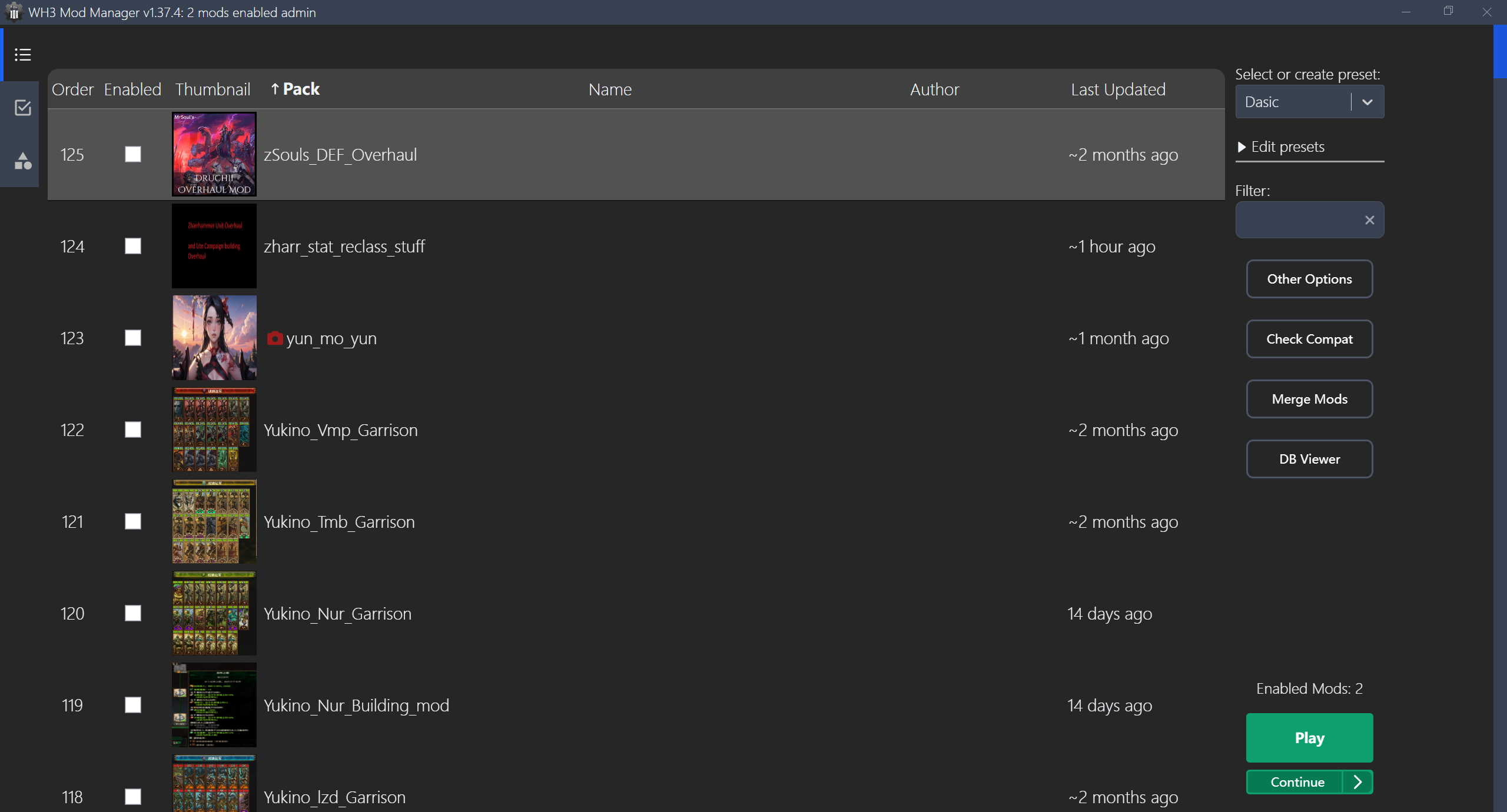Select the checked-box mods icon in sidebar

coord(22,108)
